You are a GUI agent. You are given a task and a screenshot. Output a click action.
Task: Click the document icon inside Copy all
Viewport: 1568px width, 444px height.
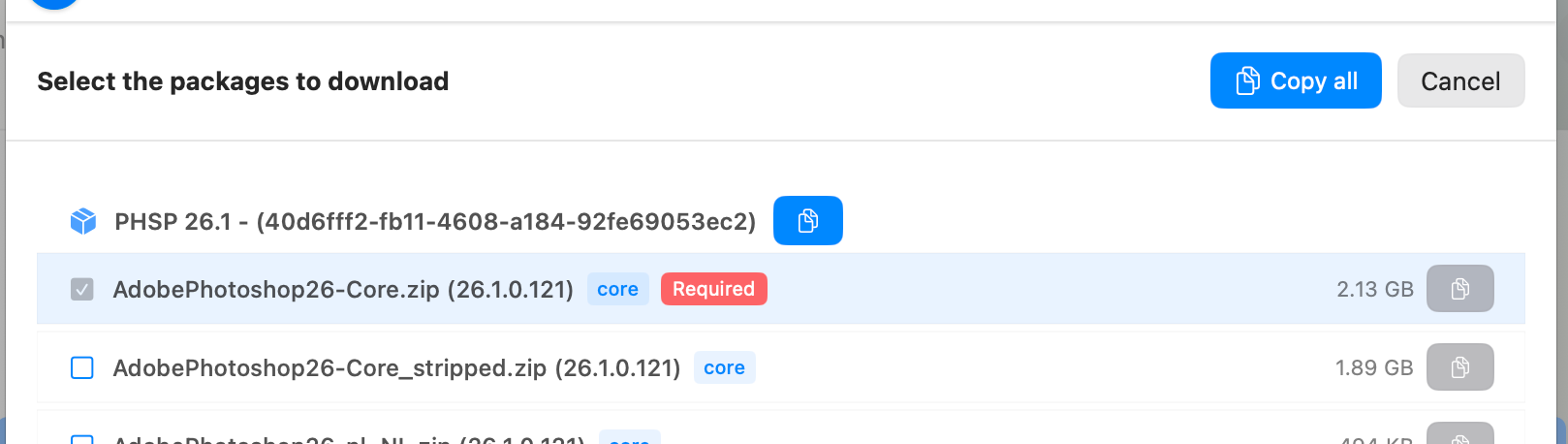pyautogui.click(x=1247, y=81)
